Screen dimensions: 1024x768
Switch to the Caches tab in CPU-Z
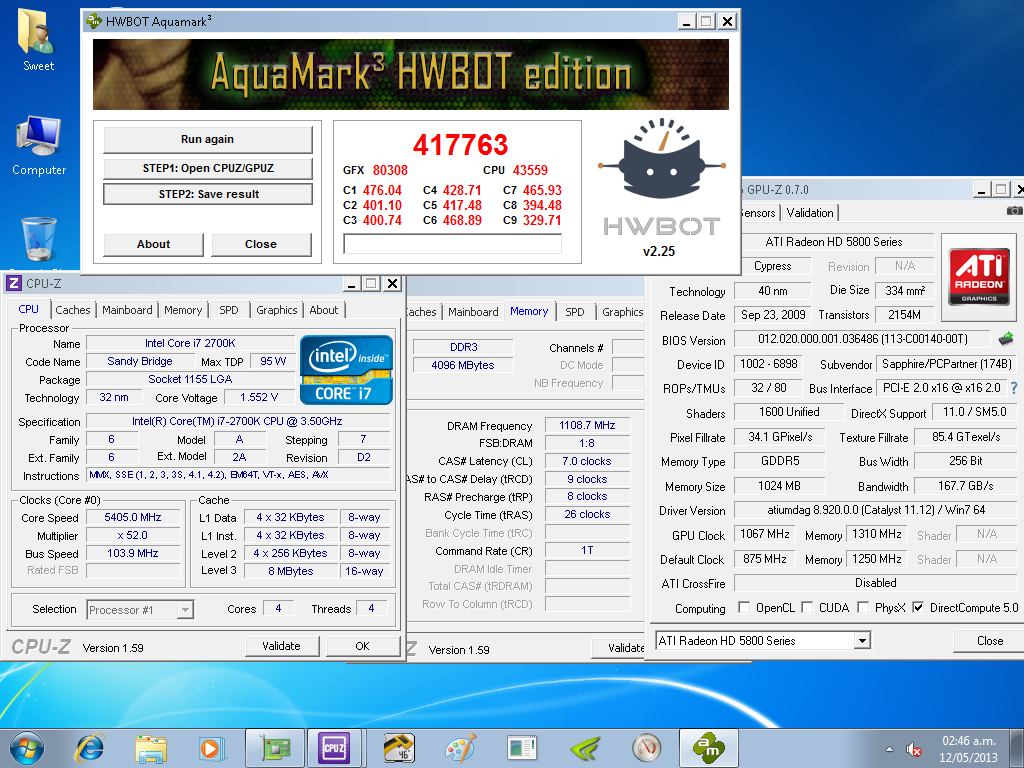coord(72,310)
